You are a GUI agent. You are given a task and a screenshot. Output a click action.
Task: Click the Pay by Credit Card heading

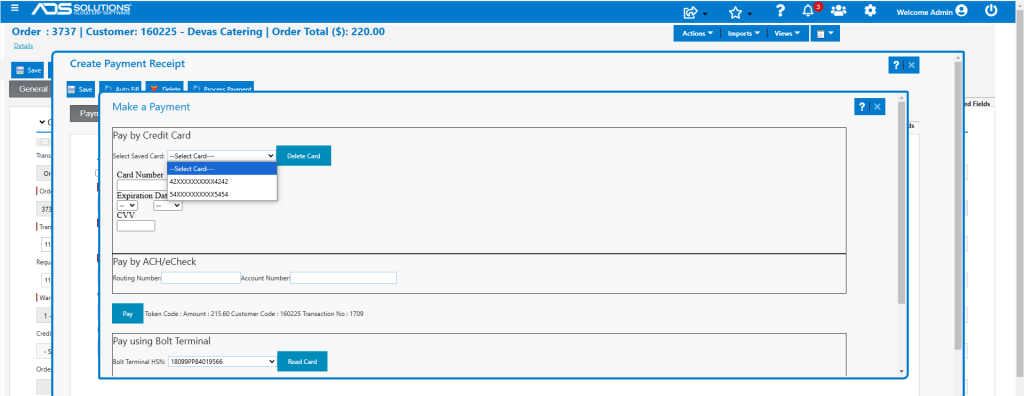152,136
